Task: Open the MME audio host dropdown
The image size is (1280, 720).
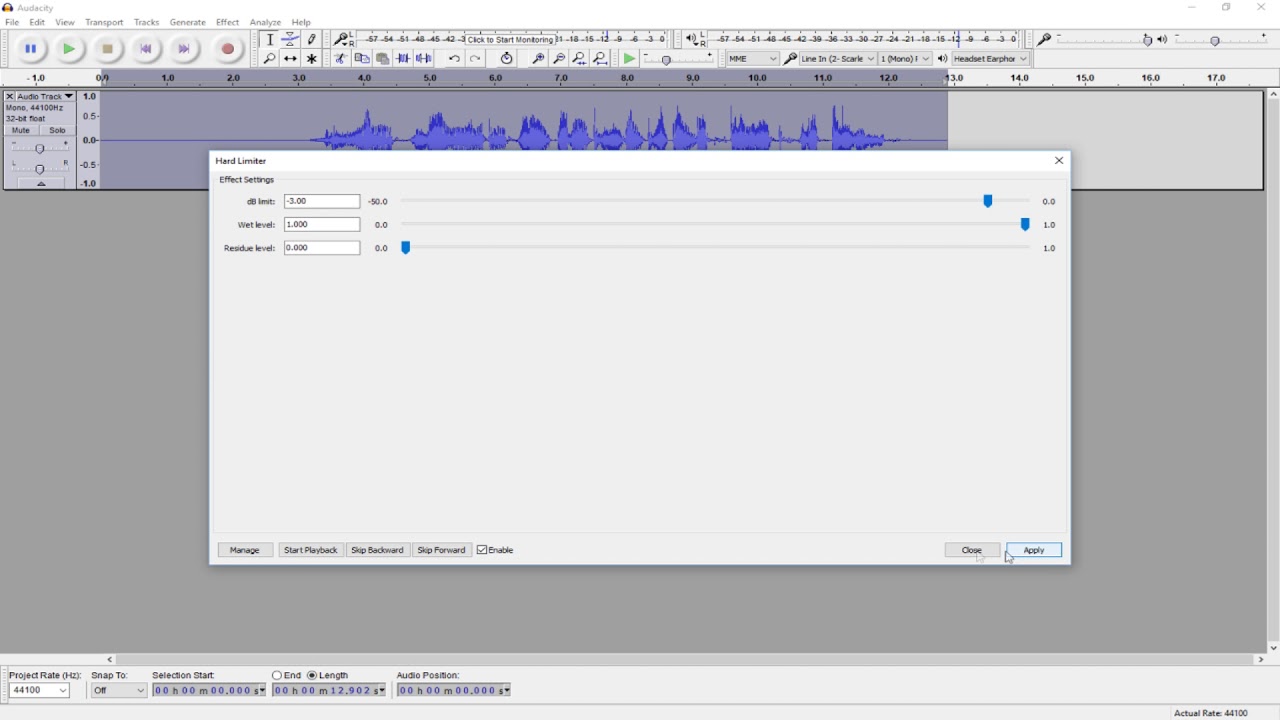Action: (753, 59)
